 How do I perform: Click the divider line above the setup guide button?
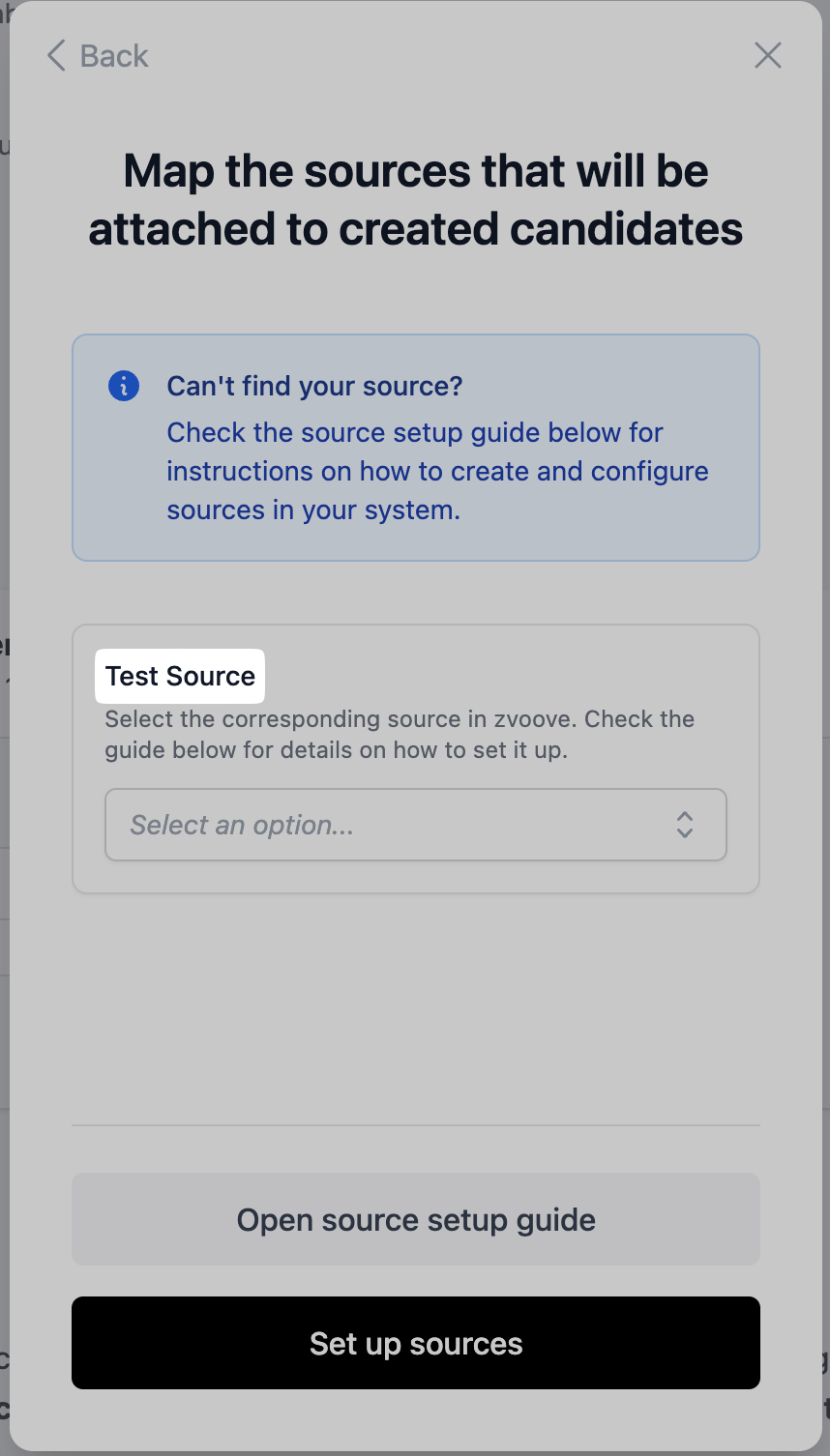(x=415, y=1125)
